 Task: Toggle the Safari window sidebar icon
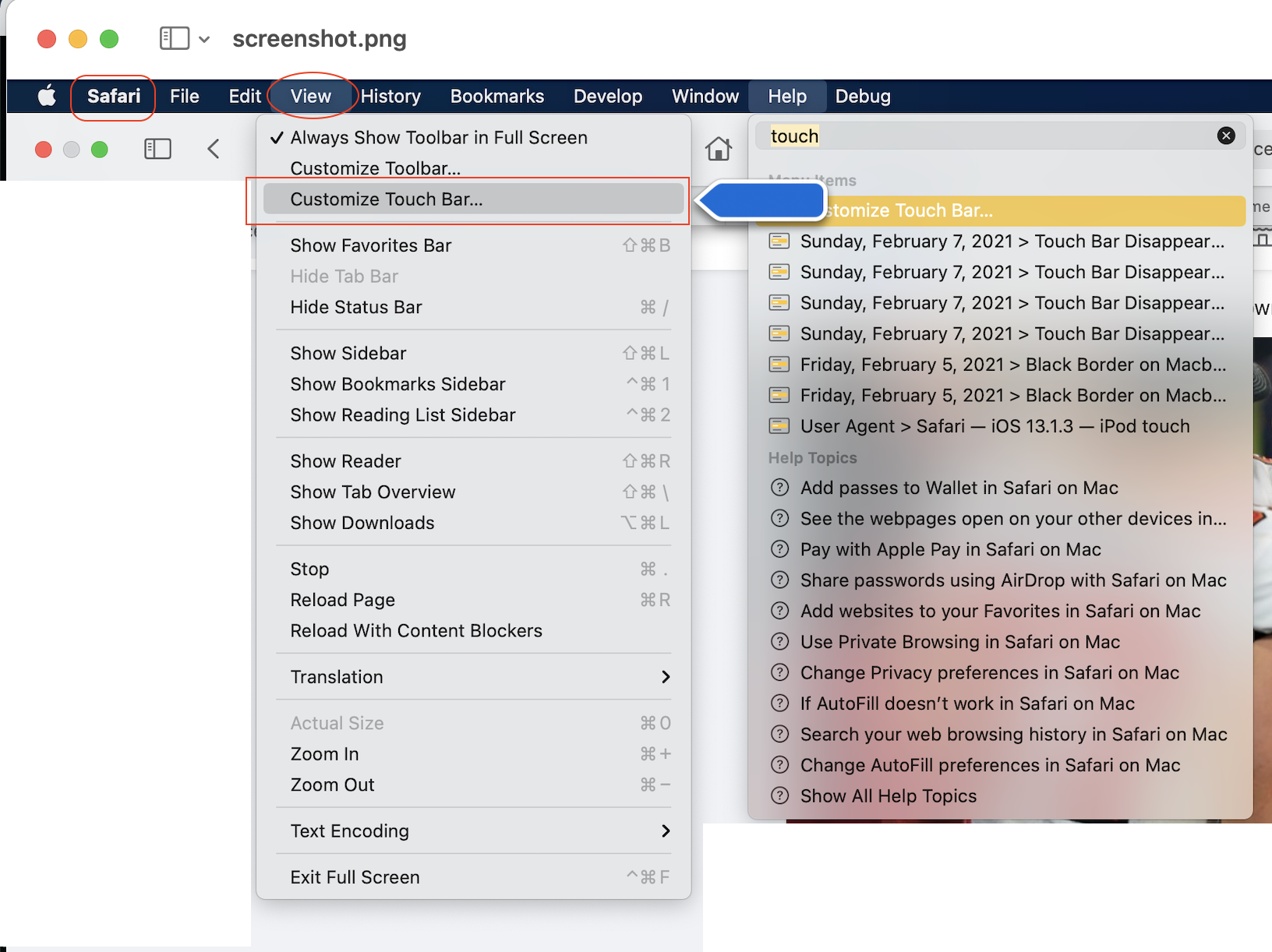click(157, 149)
